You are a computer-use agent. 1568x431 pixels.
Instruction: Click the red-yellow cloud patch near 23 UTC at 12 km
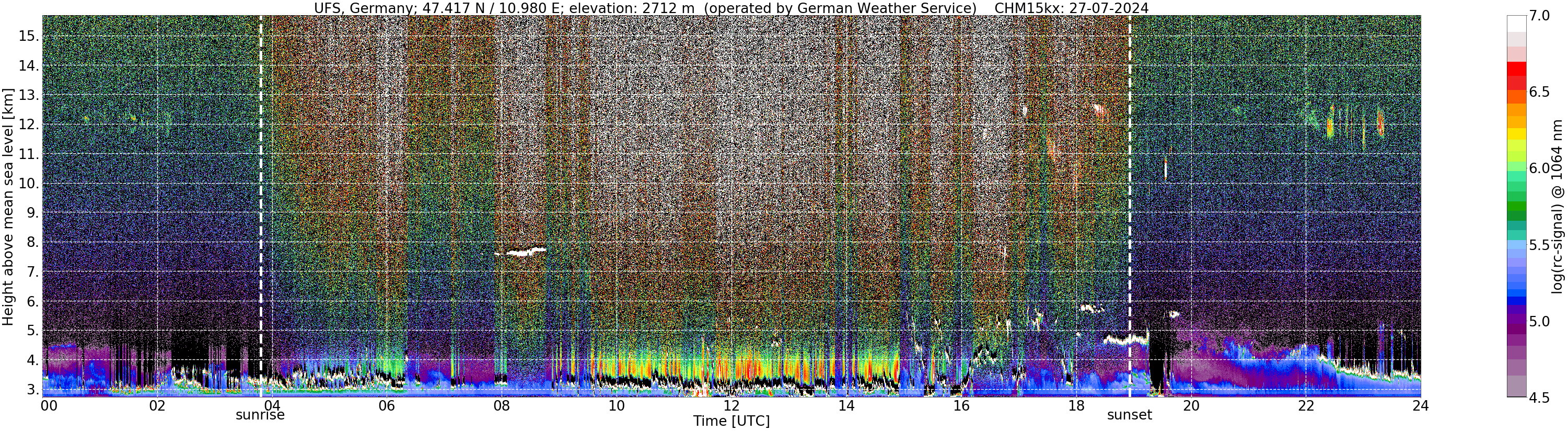[1380, 123]
